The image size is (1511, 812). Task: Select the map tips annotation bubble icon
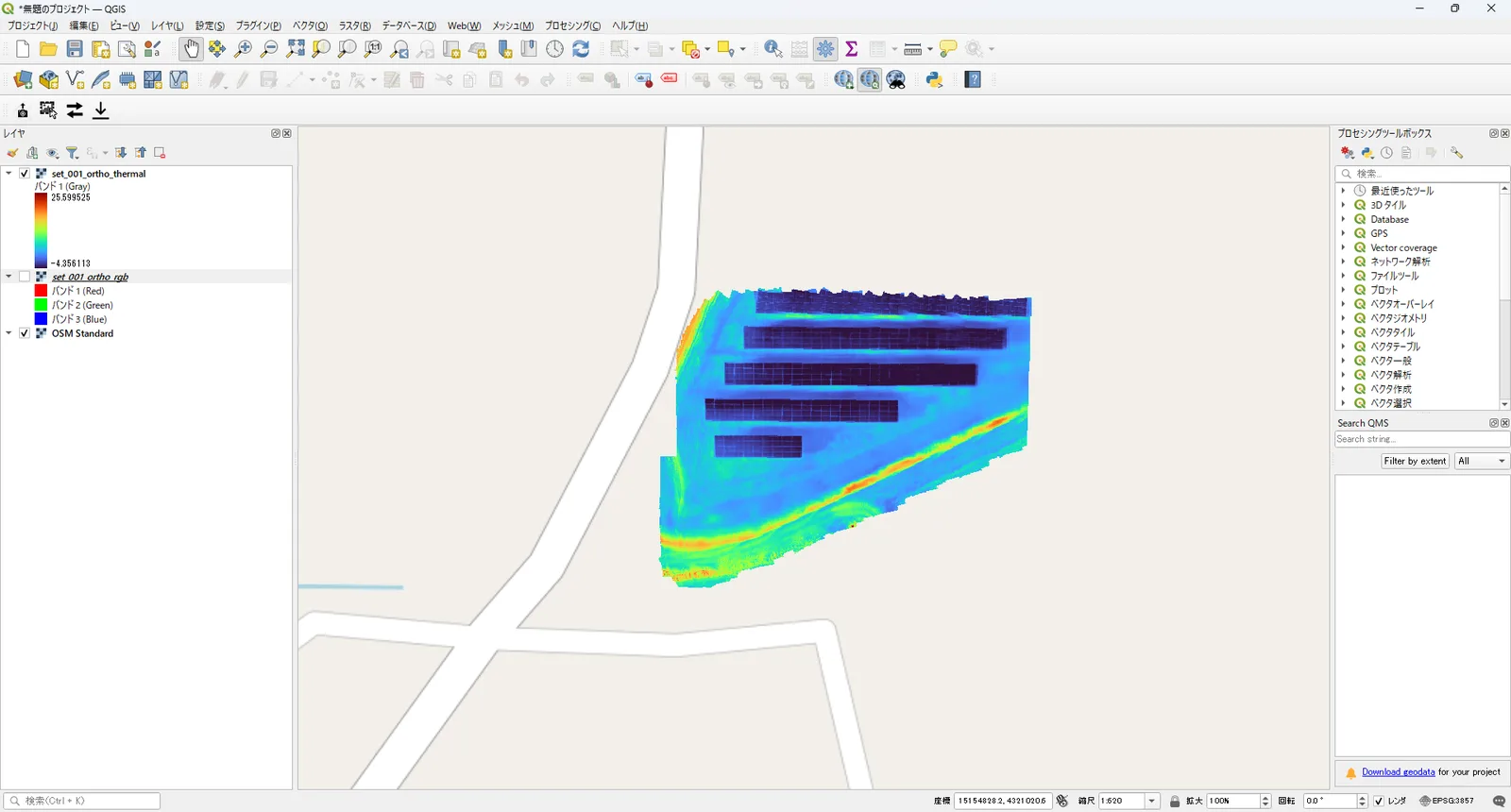point(948,49)
